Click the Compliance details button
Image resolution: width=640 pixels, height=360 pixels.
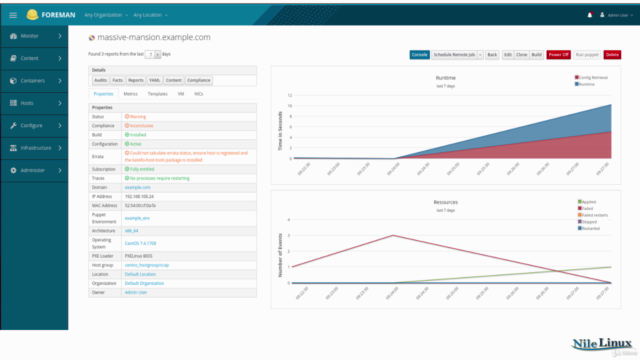click(199, 80)
